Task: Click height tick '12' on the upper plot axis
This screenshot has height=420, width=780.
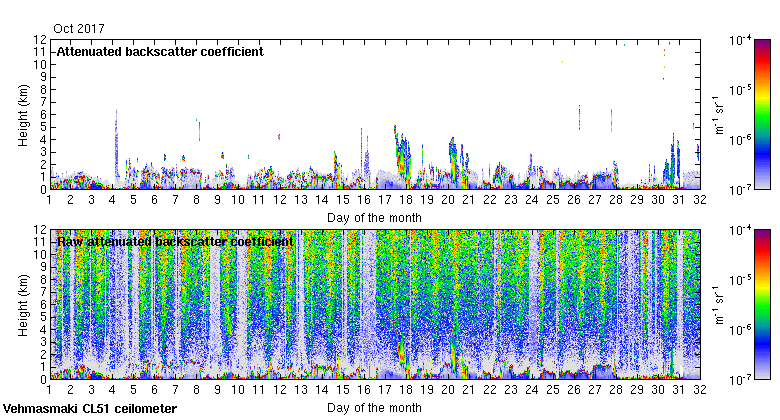Action: pyautogui.click(x=40, y=40)
